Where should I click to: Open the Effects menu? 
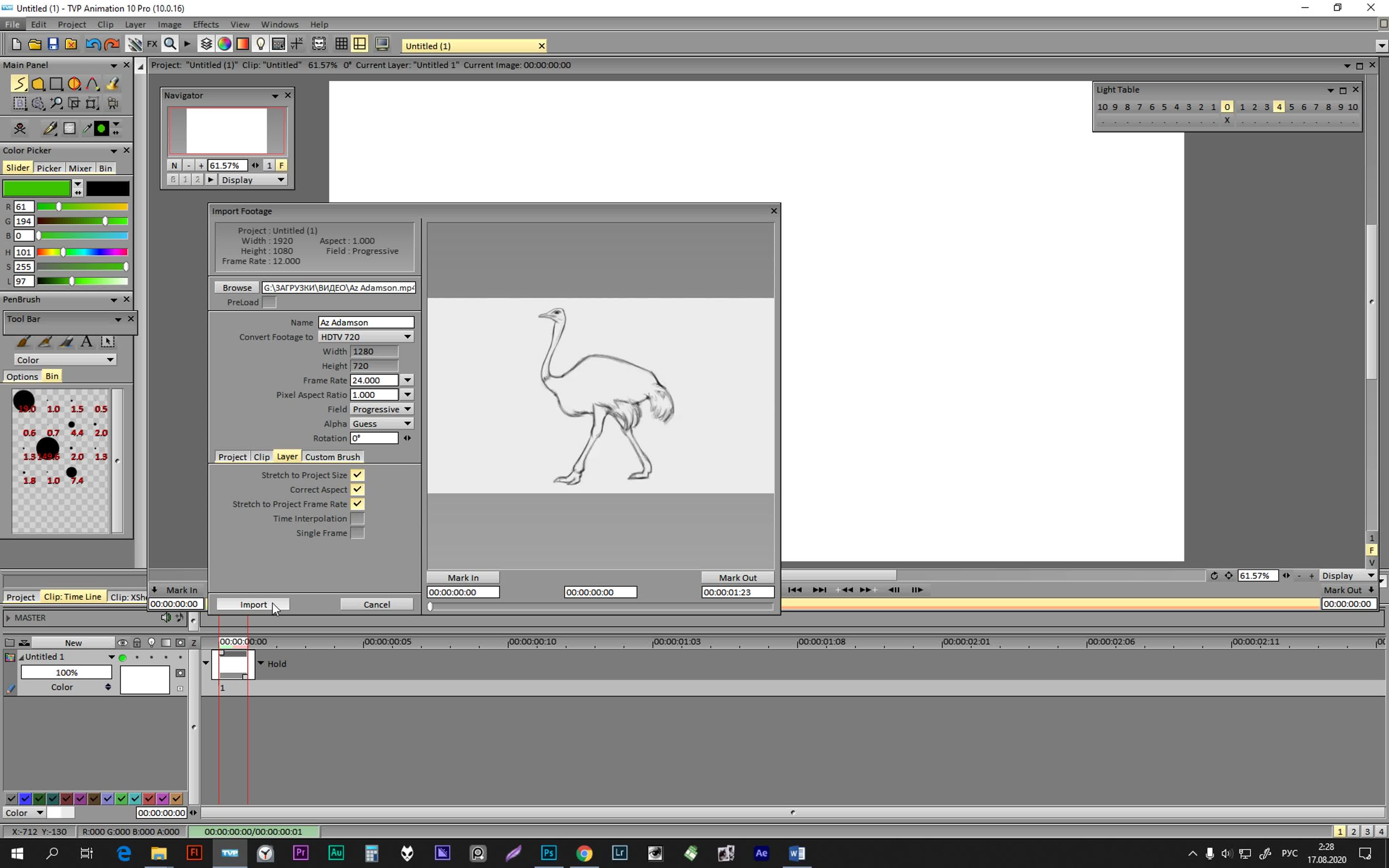(206, 24)
